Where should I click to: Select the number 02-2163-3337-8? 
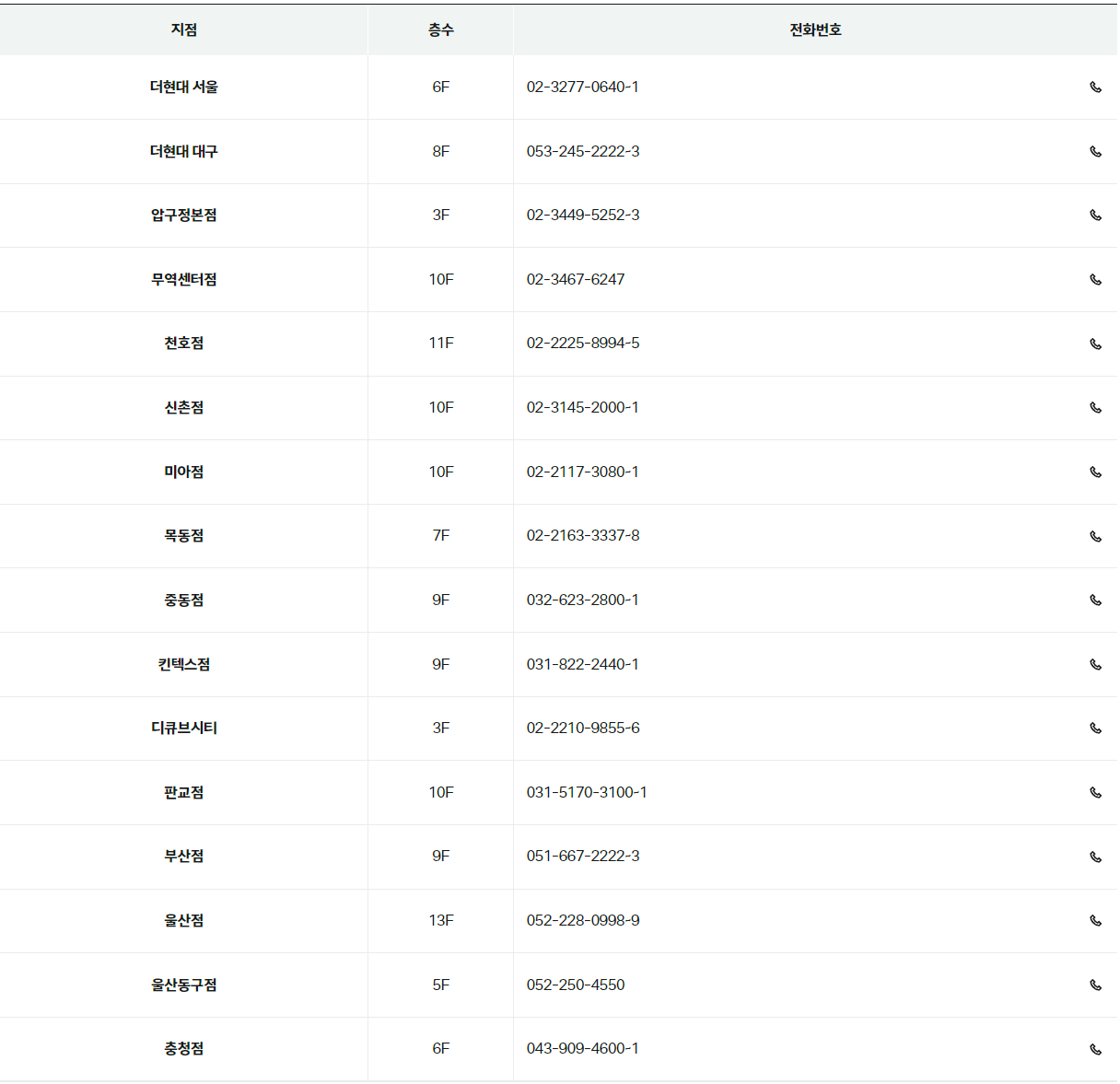click(583, 535)
